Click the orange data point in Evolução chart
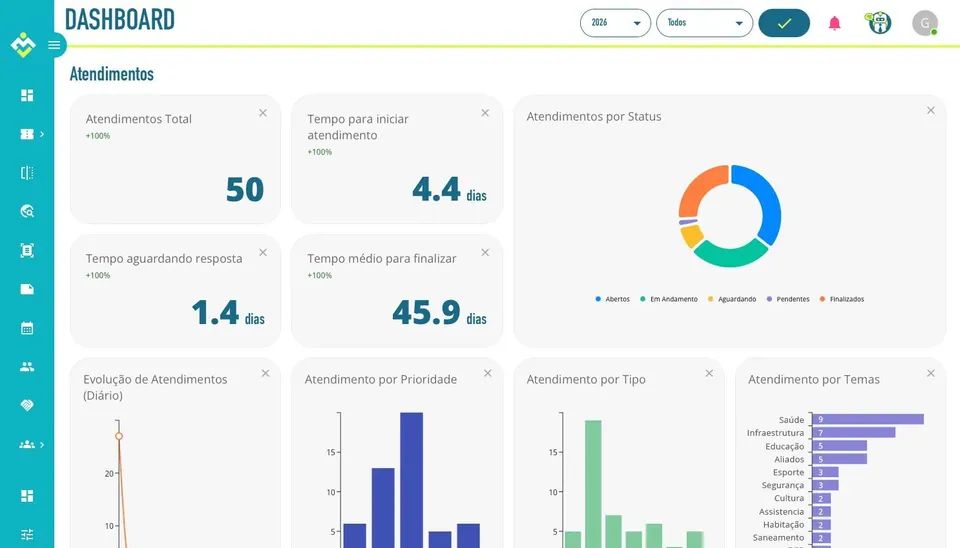960x548 pixels. point(119,436)
